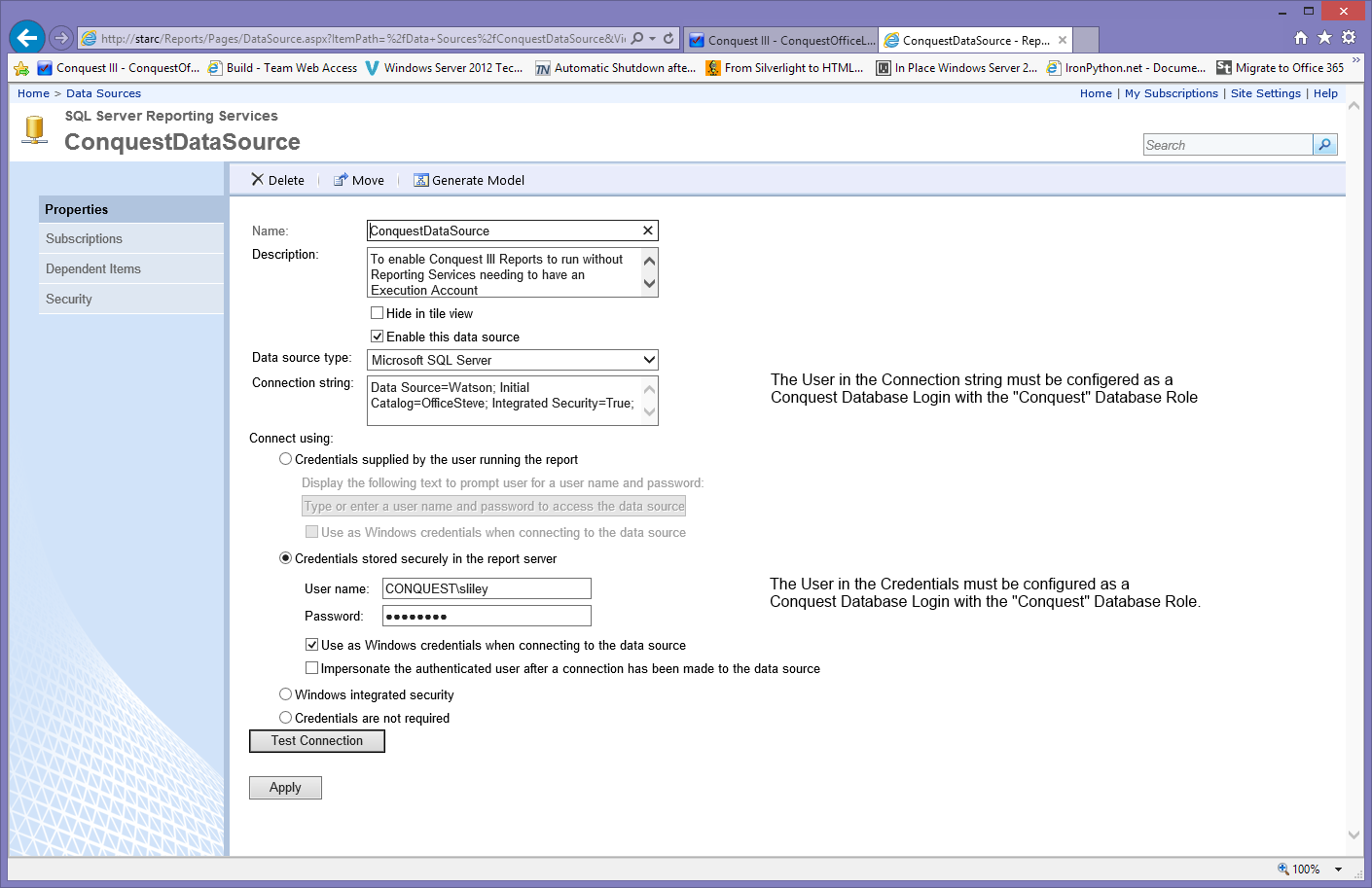Toggle Enable this data source checkbox
Viewport: 1372px width, 888px height.
[x=378, y=337]
